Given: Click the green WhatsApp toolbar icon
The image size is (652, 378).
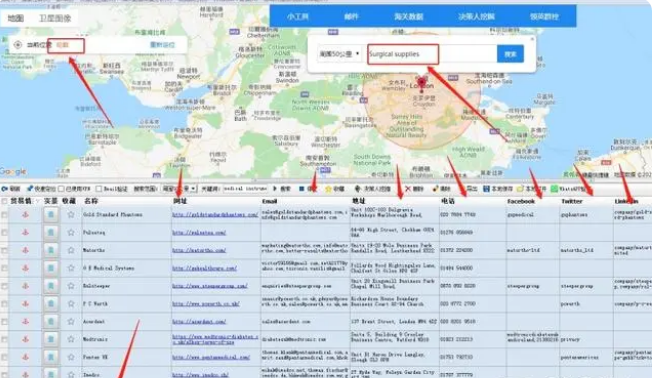Looking at the screenshot, I should [x=554, y=189].
